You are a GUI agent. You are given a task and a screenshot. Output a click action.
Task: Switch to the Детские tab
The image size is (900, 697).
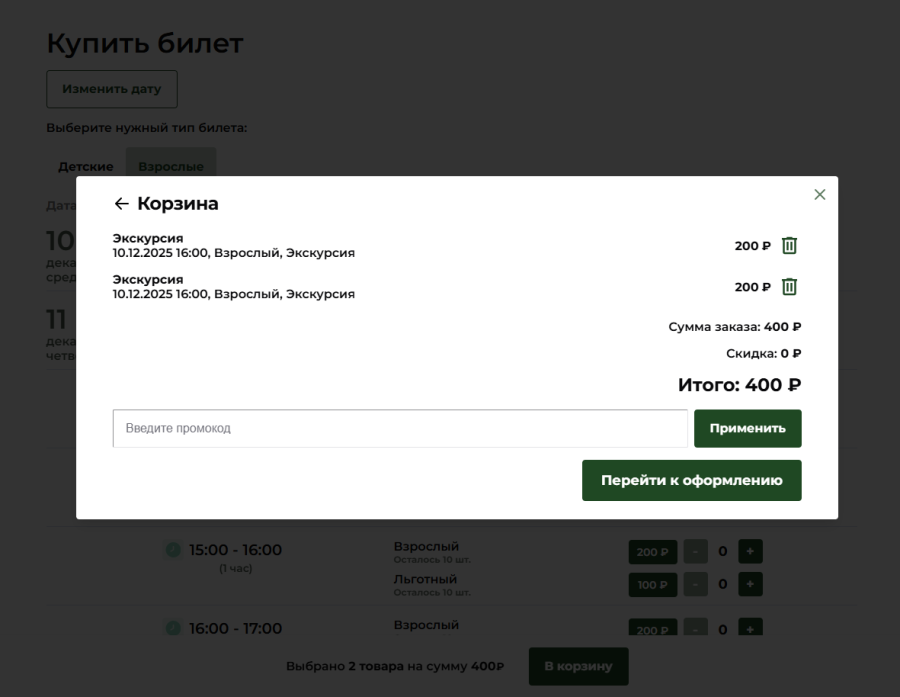pos(85,166)
